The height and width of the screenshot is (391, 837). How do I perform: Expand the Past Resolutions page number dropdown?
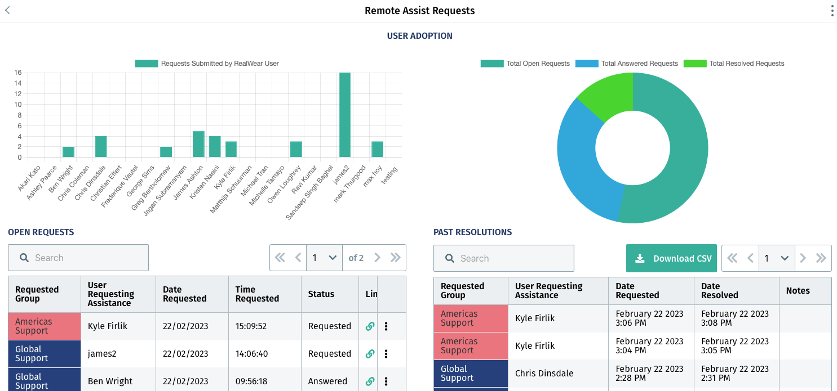click(776, 259)
